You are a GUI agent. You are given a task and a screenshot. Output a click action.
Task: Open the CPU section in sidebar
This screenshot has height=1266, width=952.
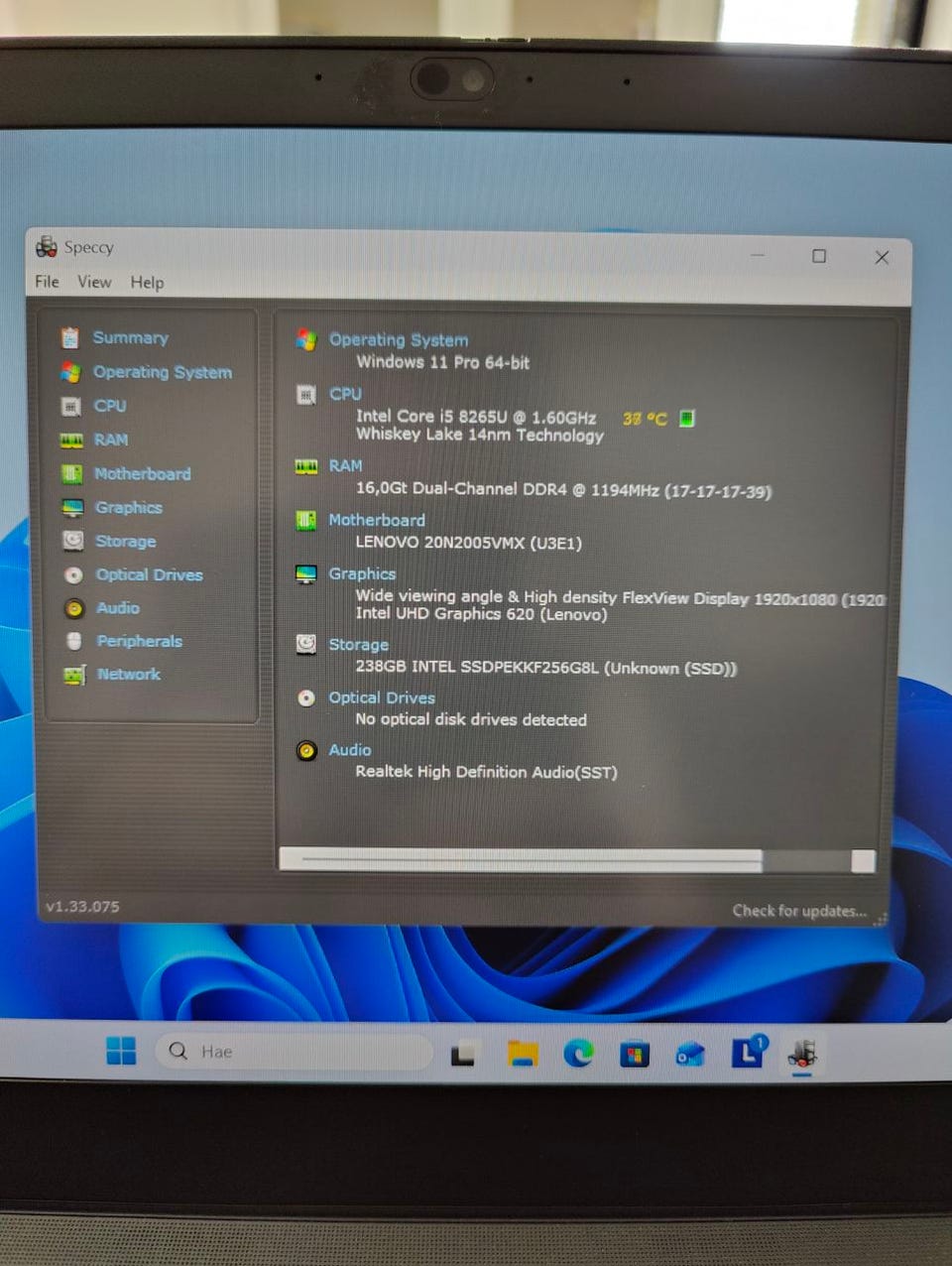point(110,406)
